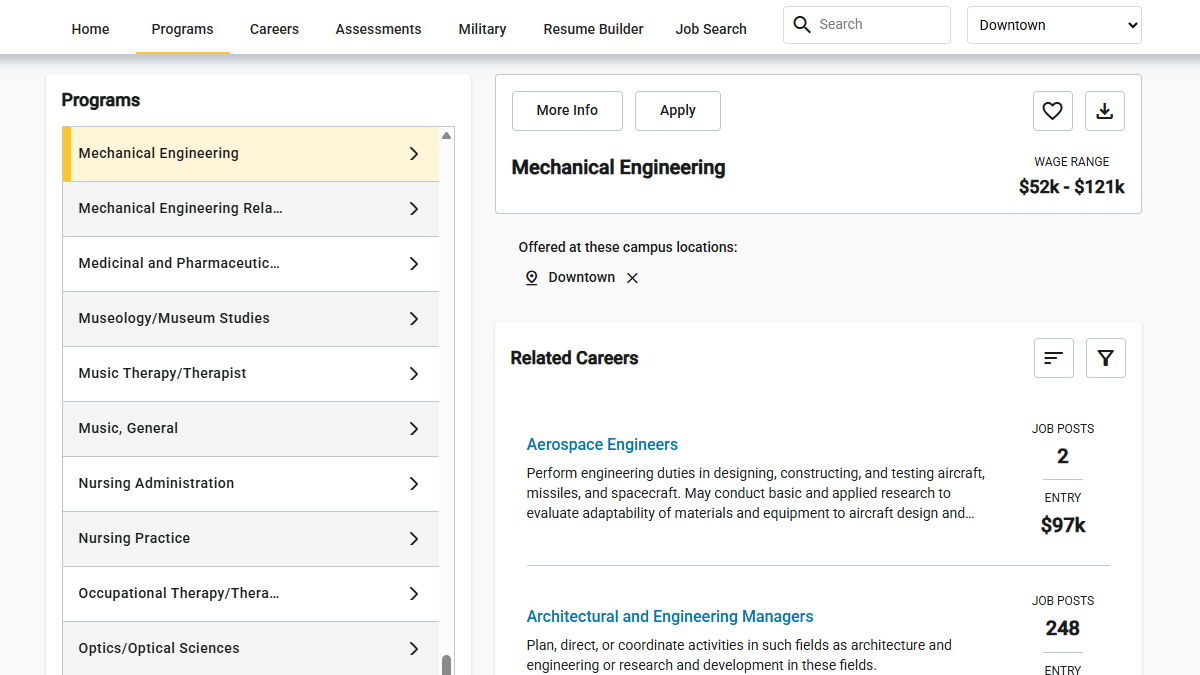
Task: Download program info using download icon
Action: (1105, 111)
